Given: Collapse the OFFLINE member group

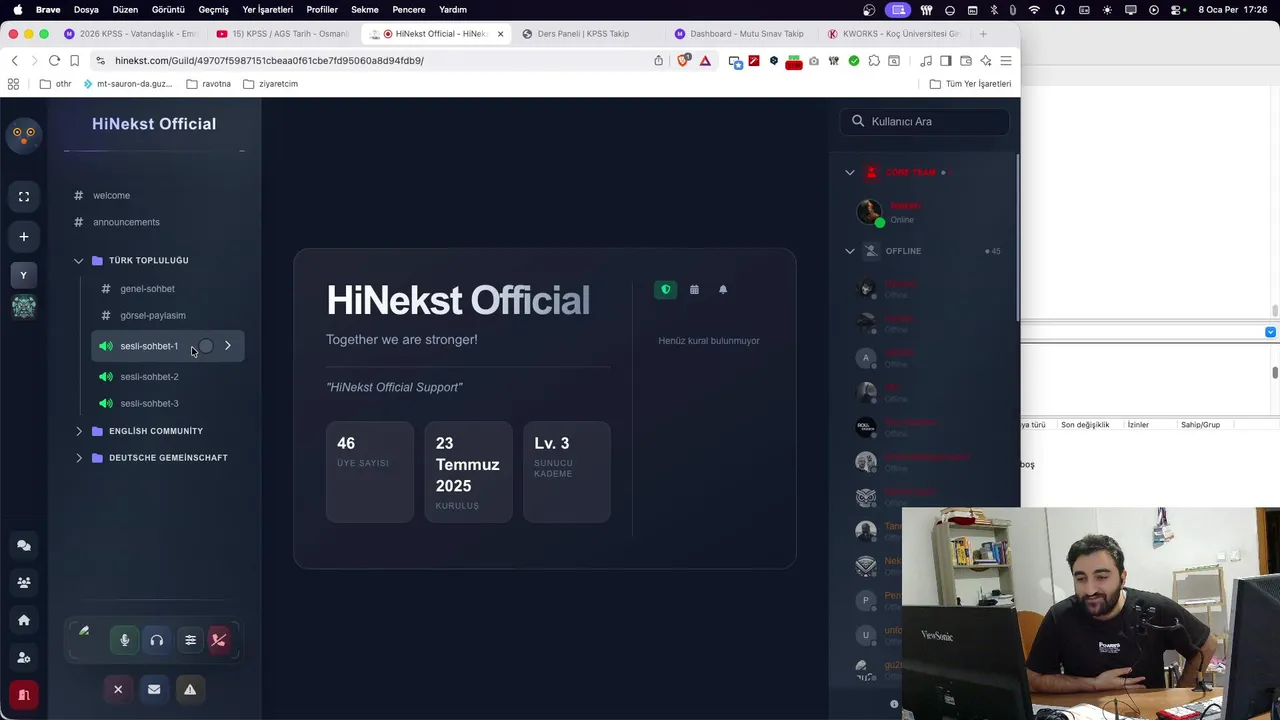Looking at the screenshot, I should 850,251.
